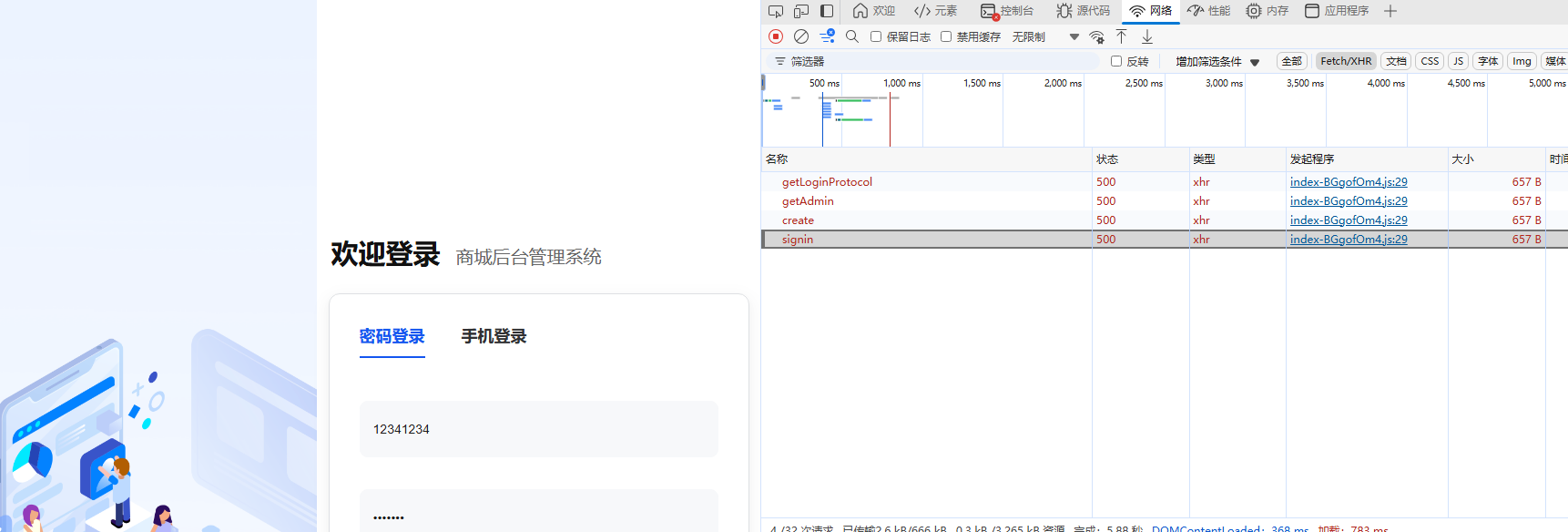Image resolution: width=1568 pixels, height=532 pixels.
Task: Check the 反转 filter checkbox
Action: click(x=1116, y=61)
